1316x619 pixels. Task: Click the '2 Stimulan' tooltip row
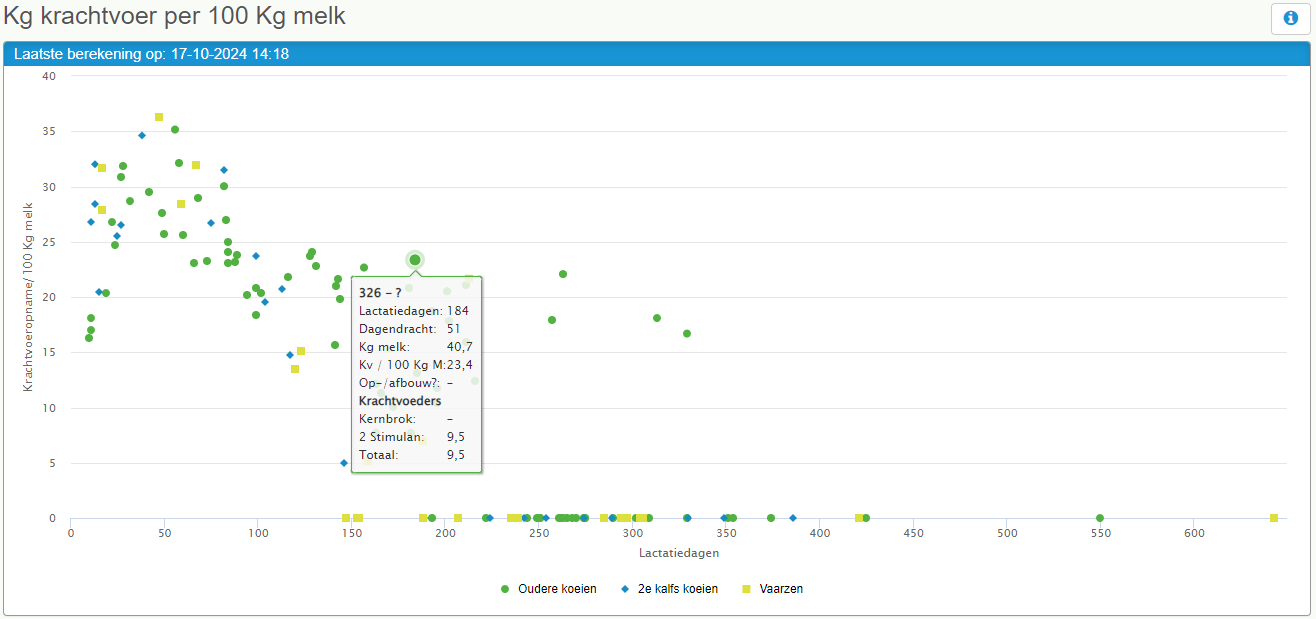412,436
